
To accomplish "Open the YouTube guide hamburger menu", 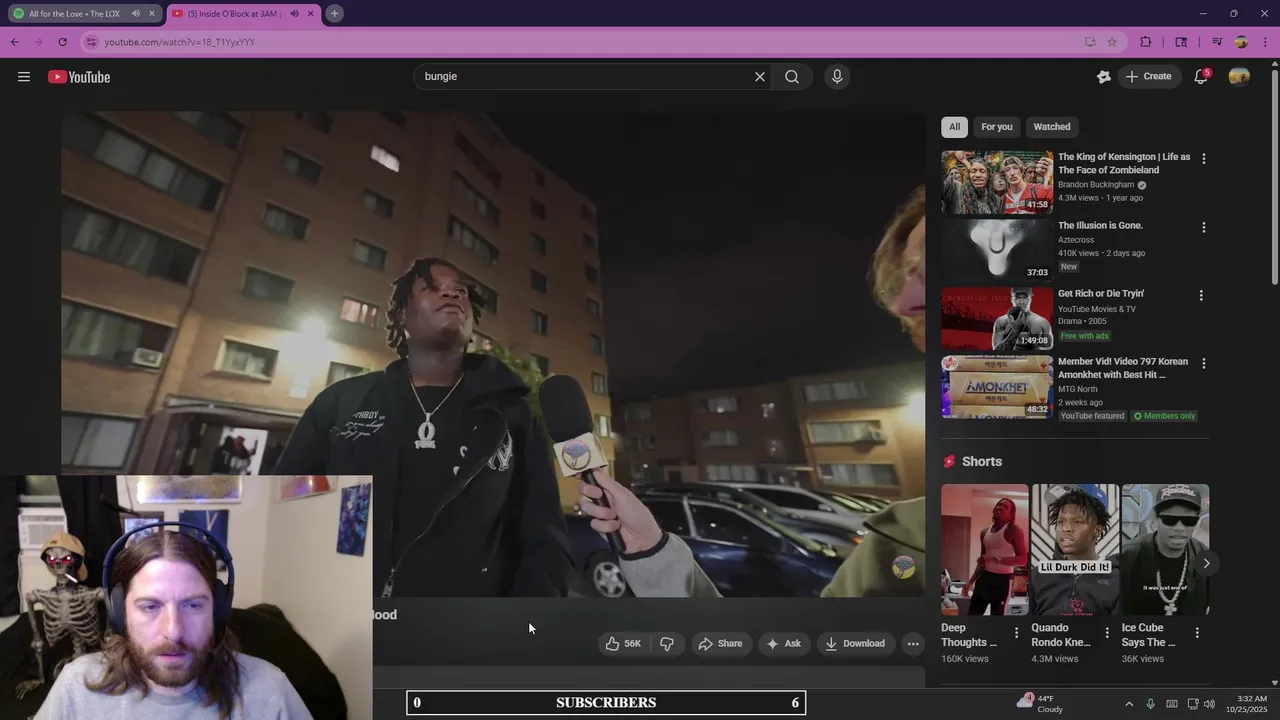I will [24, 77].
